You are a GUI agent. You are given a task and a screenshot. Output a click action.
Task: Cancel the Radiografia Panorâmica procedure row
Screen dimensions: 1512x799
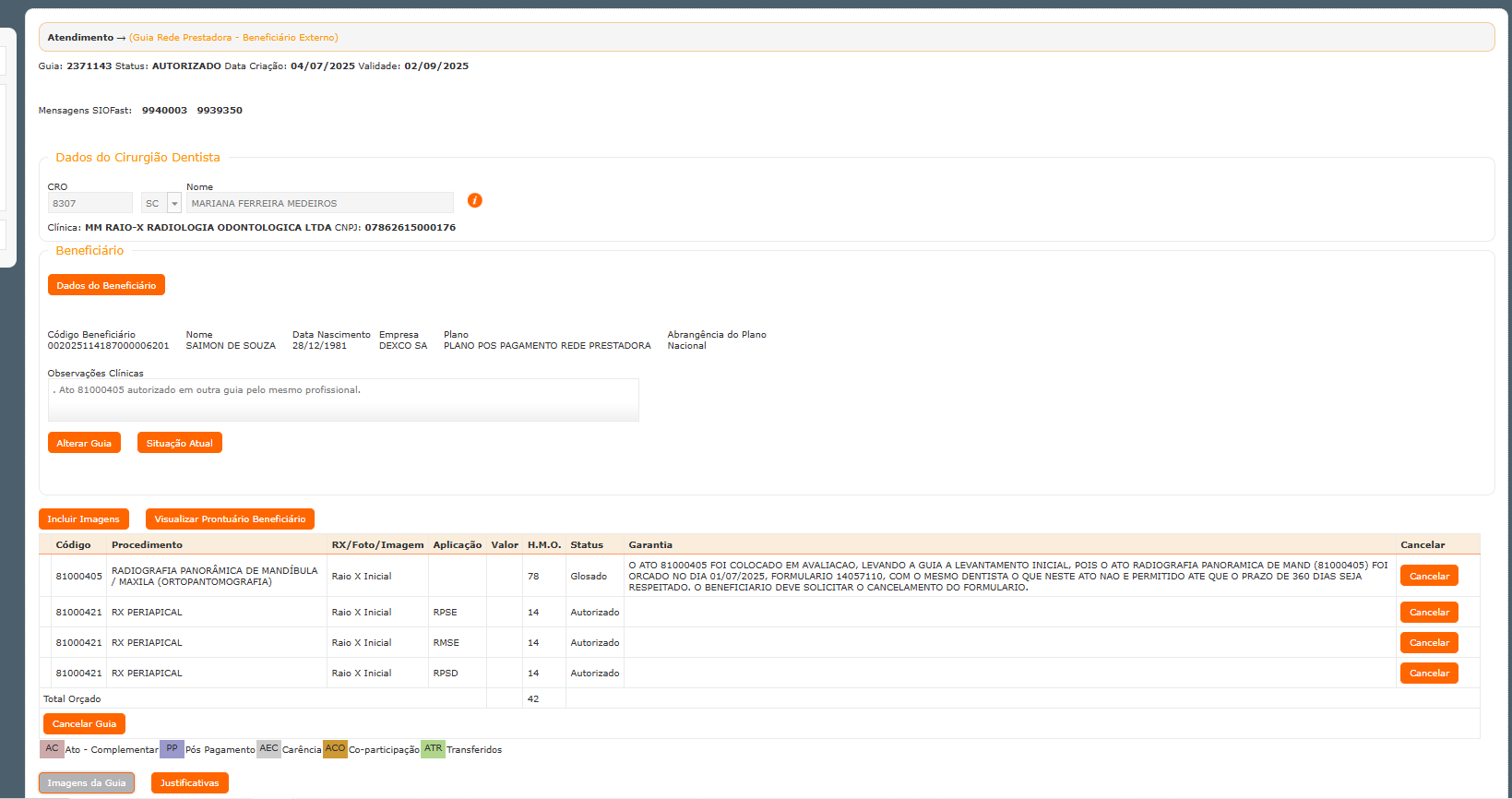pos(1428,576)
